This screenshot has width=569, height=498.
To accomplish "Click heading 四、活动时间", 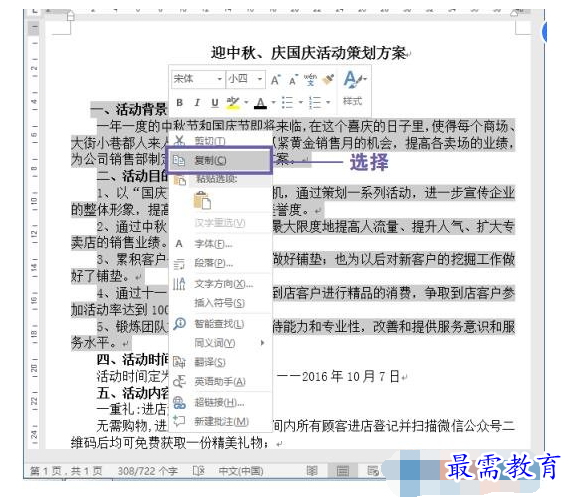I will [x=132, y=360].
